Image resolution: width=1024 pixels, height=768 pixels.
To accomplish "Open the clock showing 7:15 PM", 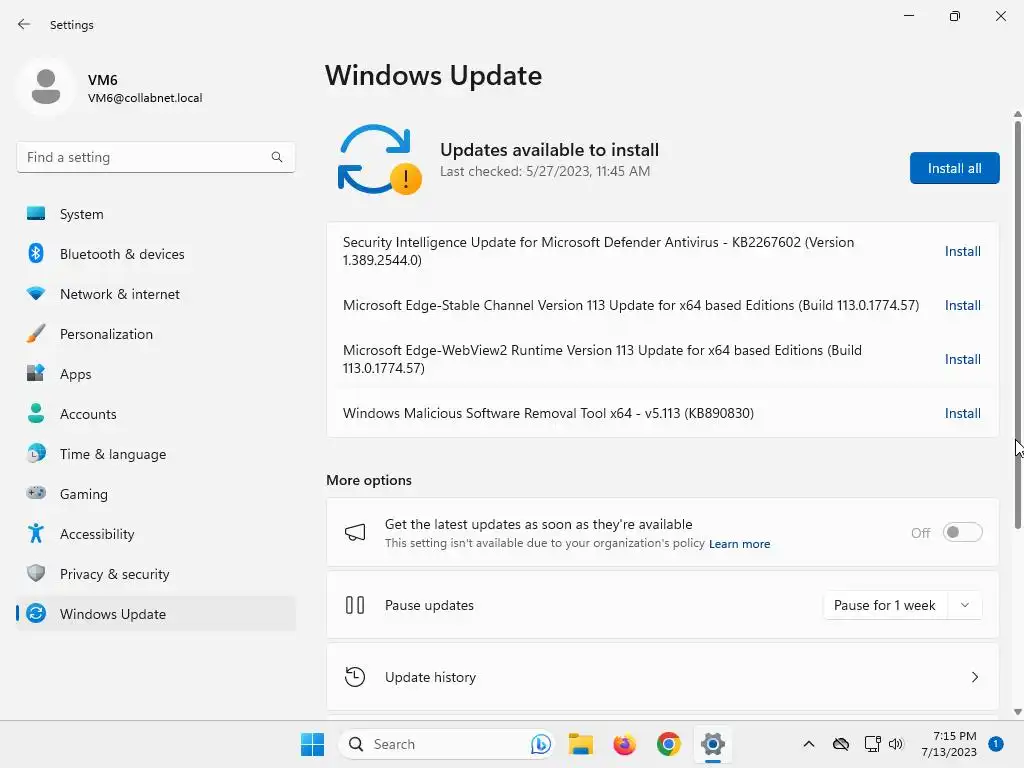I will coord(949,744).
